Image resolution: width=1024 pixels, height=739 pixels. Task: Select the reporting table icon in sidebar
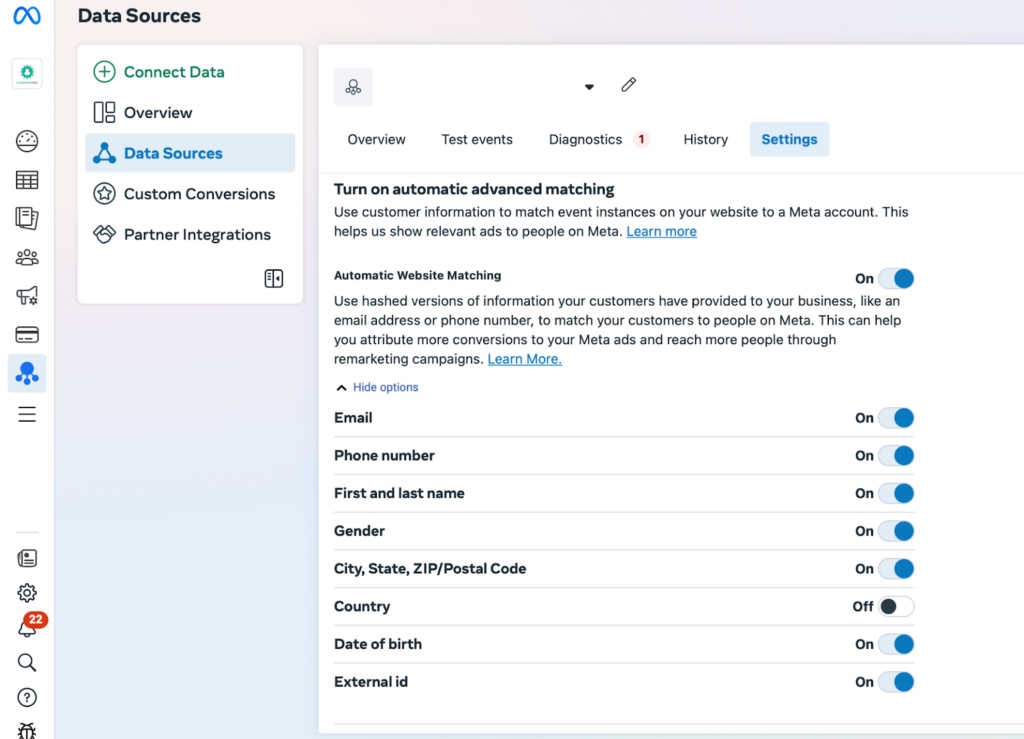(26, 180)
